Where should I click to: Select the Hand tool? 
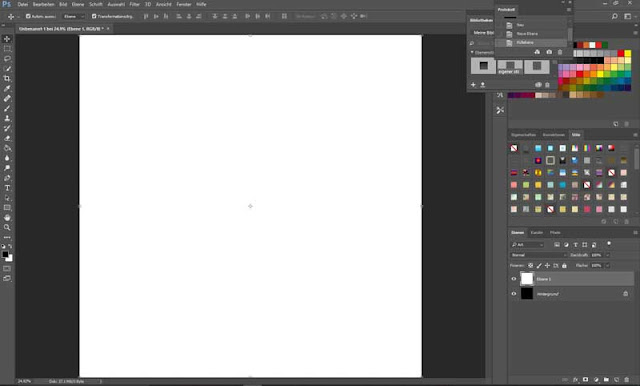(7, 217)
